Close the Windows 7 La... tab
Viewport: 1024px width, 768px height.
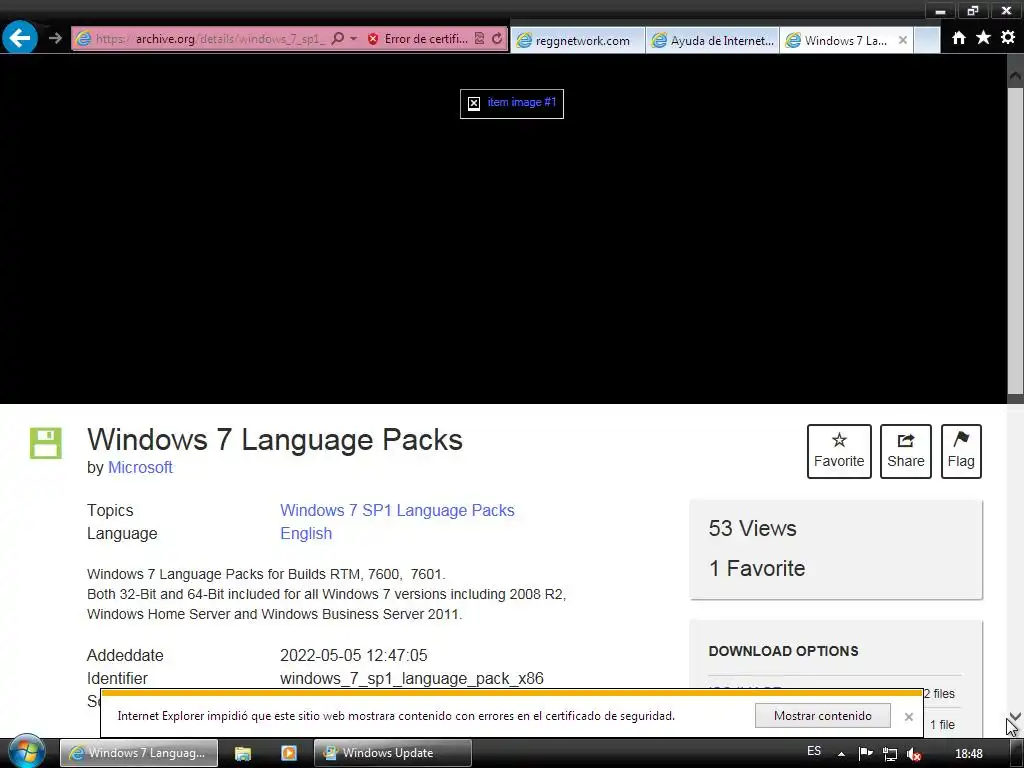[903, 40]
